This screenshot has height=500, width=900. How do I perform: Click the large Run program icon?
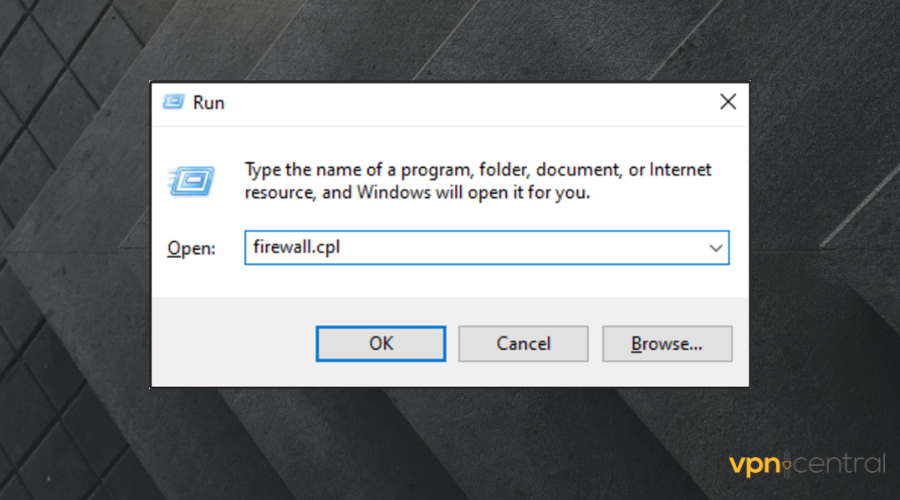[x=188, y=180]
